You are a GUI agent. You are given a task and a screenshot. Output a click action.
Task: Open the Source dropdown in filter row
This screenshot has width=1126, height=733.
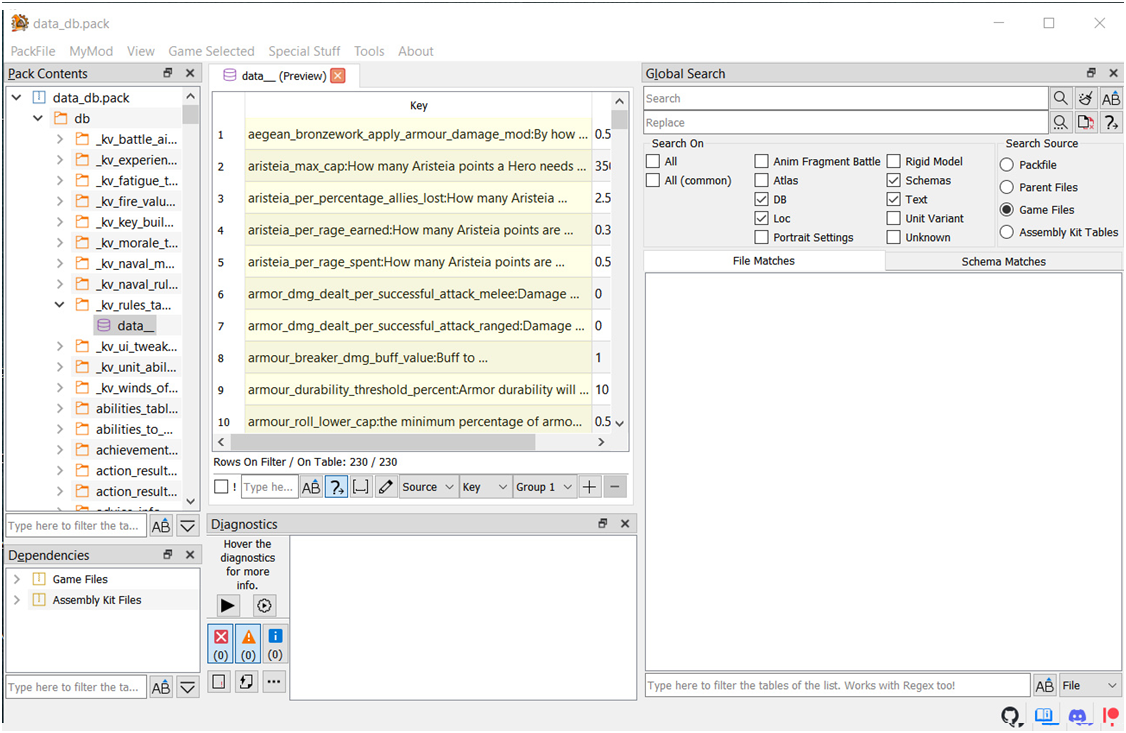428,487
